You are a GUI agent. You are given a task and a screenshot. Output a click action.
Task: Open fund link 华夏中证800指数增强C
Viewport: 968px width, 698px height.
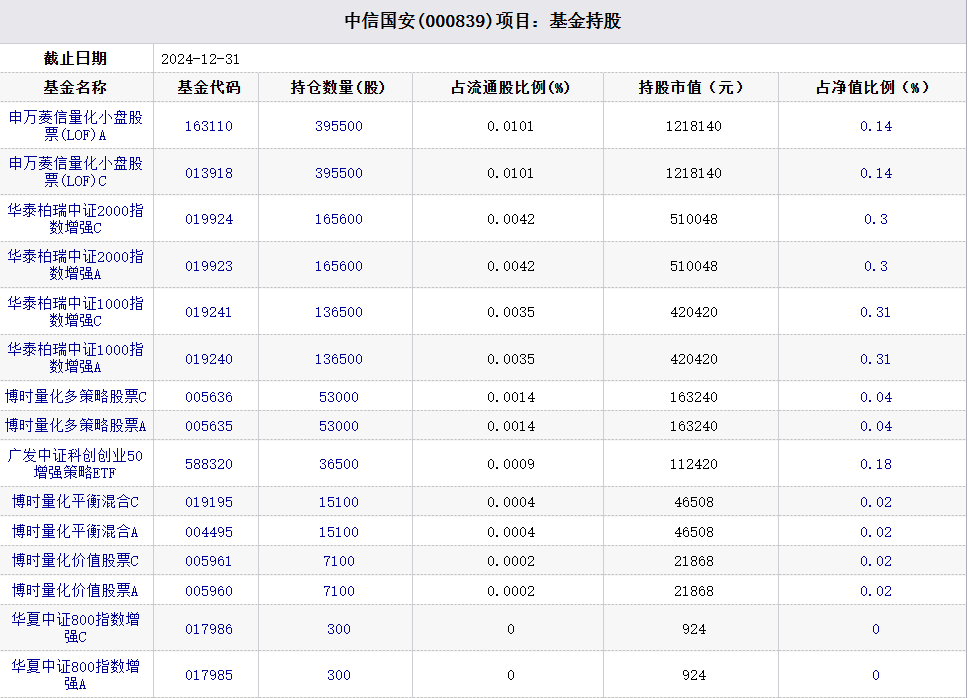pos(76,628)
